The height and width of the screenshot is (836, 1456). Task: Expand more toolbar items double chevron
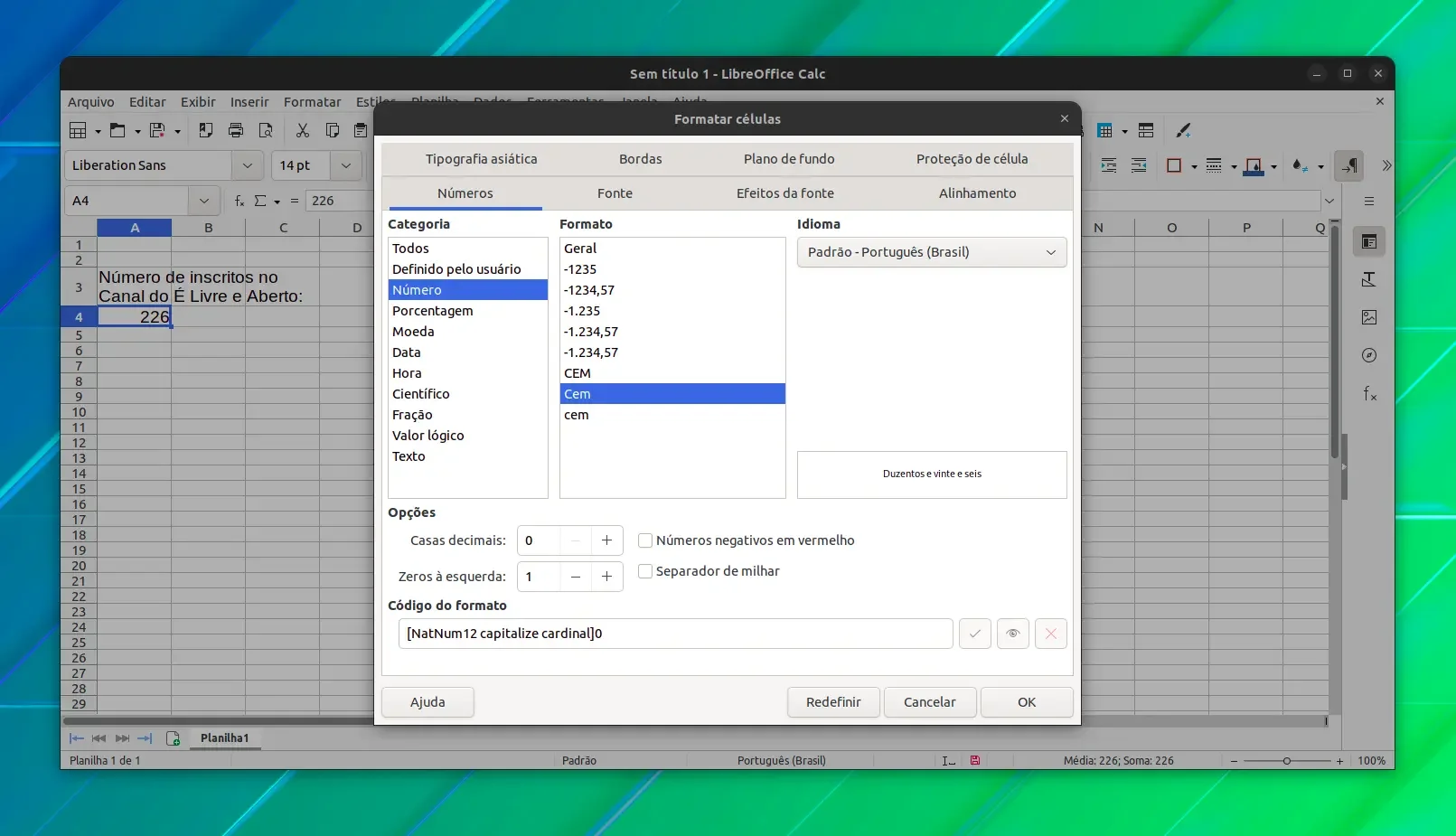1386,165
